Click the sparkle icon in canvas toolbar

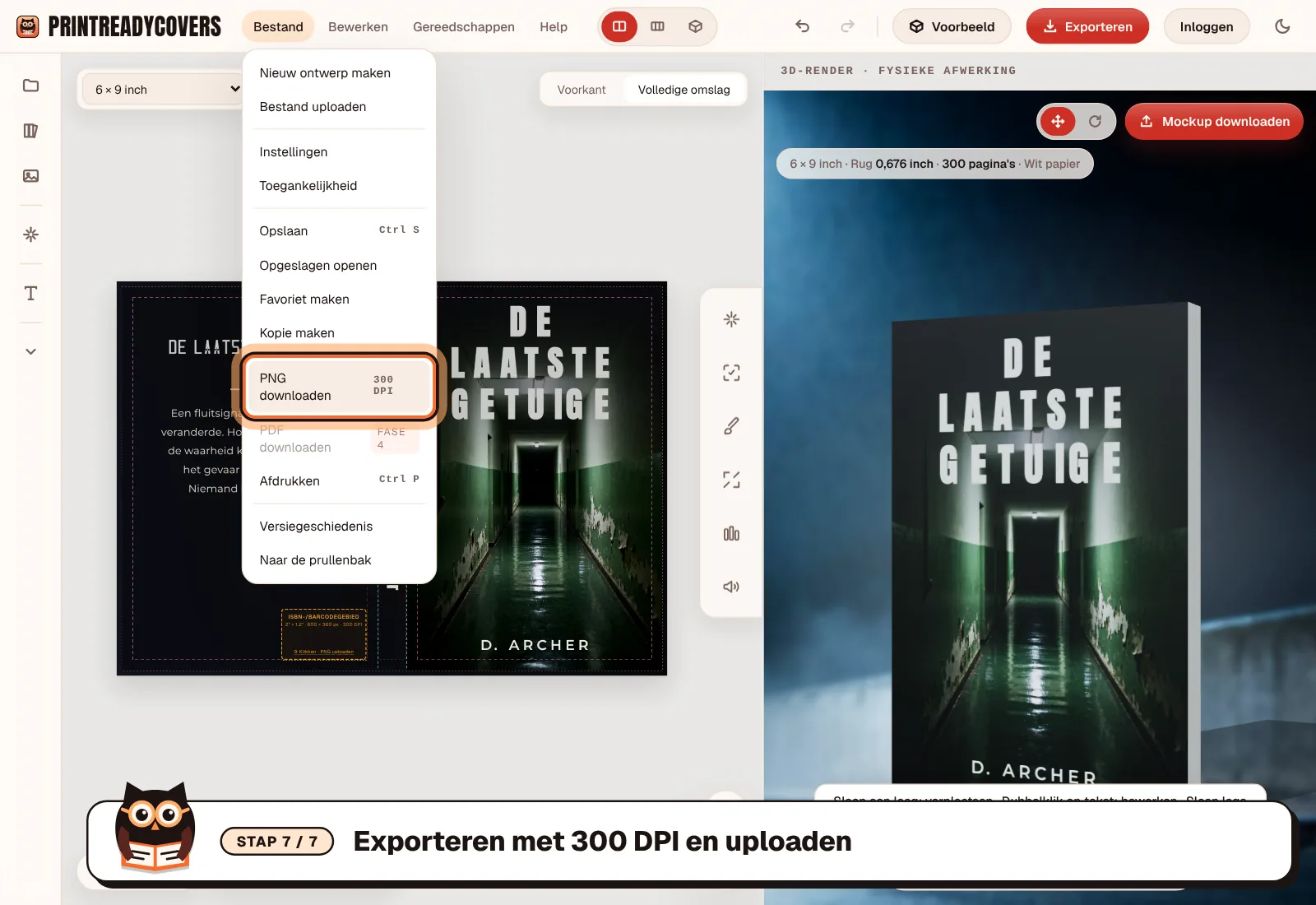(731, 319)
